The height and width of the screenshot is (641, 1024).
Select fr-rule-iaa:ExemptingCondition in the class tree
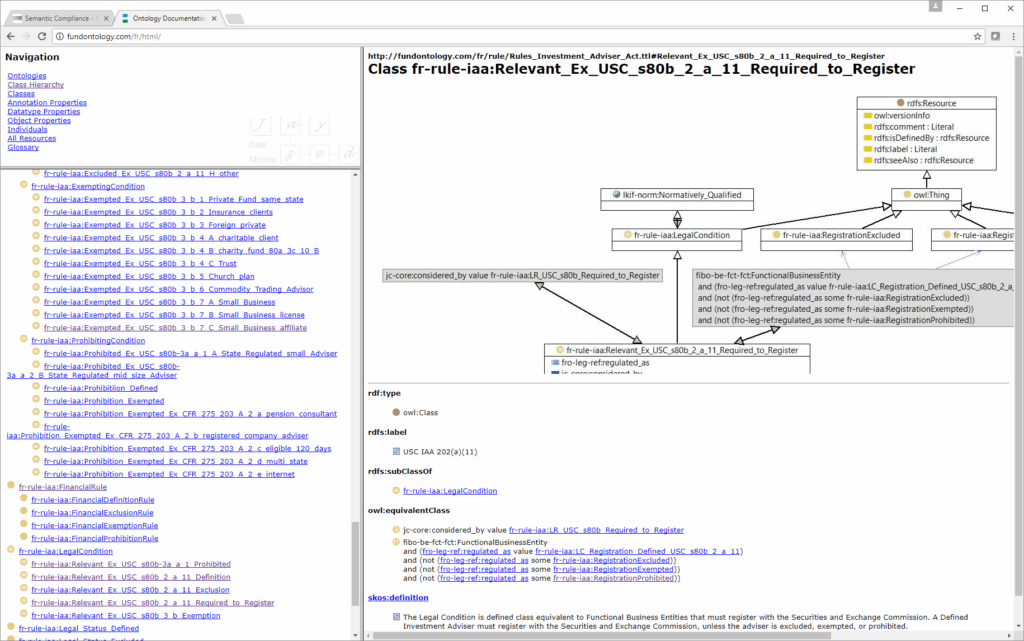tap(88, 187)
